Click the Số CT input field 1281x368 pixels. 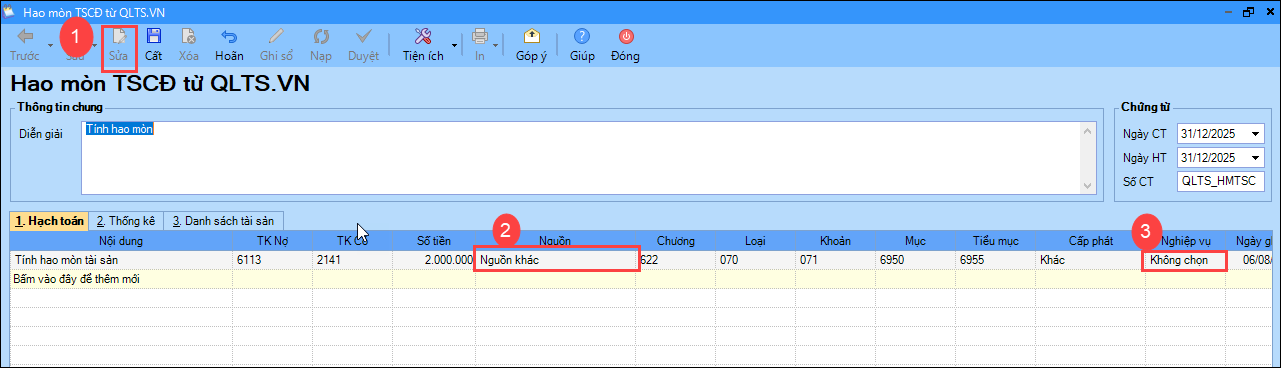click(1221, 182)
